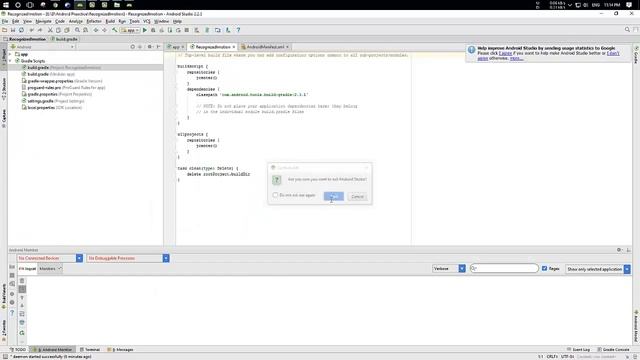Screen dimensions: 640x360
Task: Click the Find magnifier toolbar icon
Action: point(77,30)
